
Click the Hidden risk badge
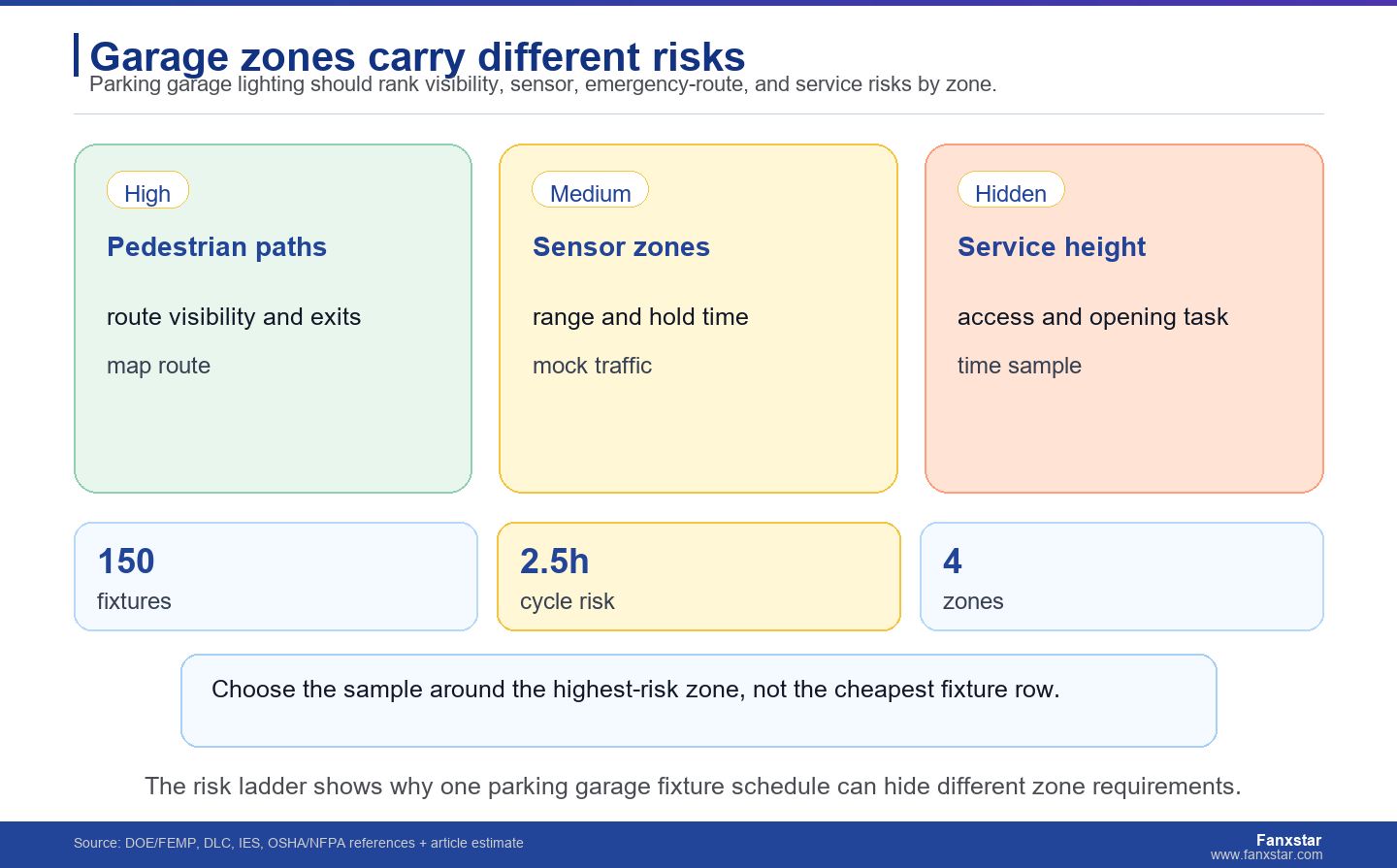click(x=1011, y=190)
